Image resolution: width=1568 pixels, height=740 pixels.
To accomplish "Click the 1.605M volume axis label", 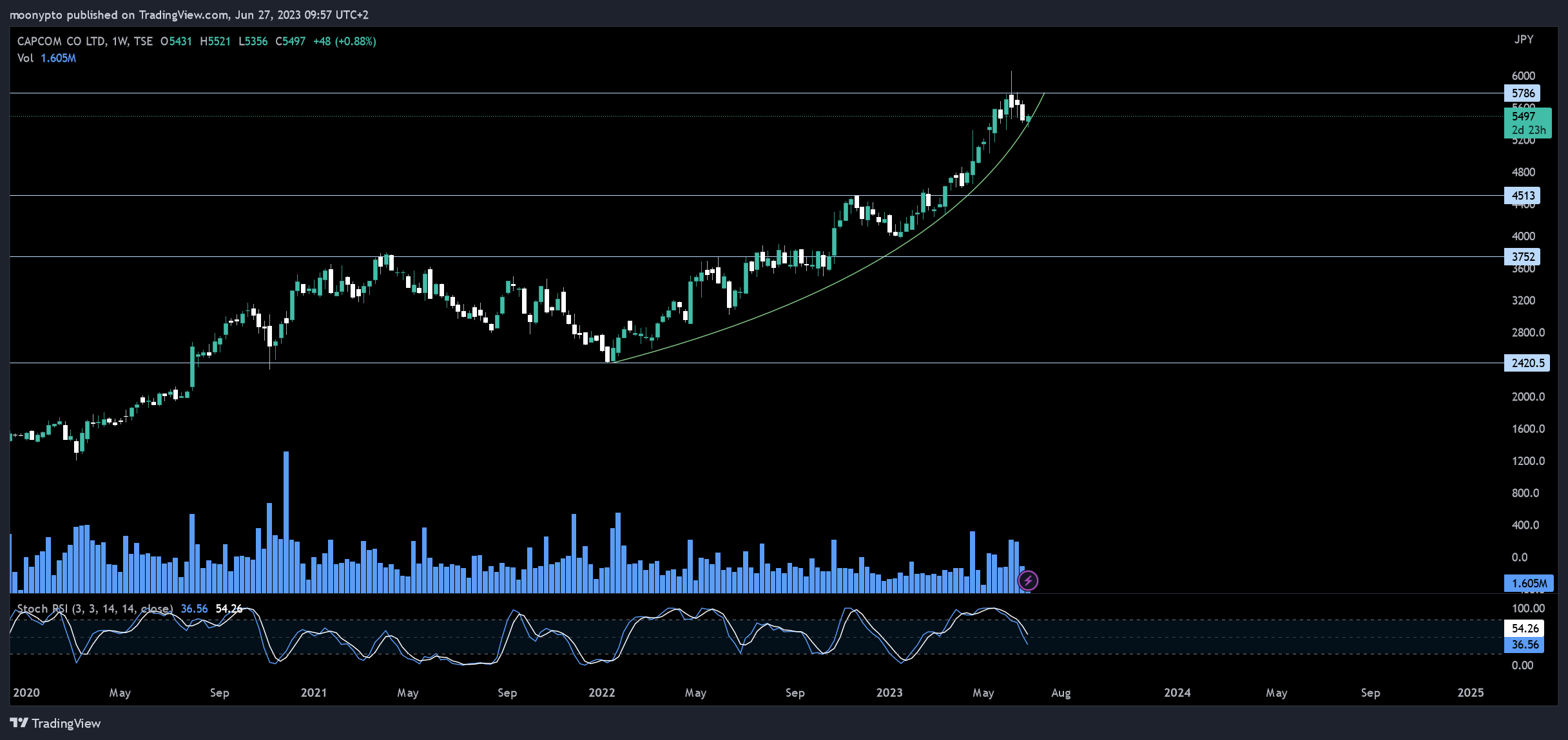I will tap(1529, 583).
